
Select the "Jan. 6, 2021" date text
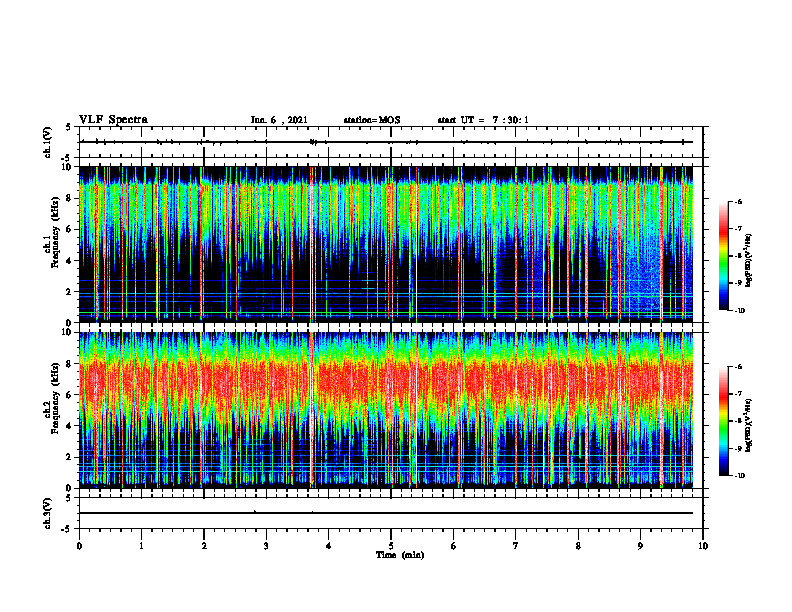(279, 120)
